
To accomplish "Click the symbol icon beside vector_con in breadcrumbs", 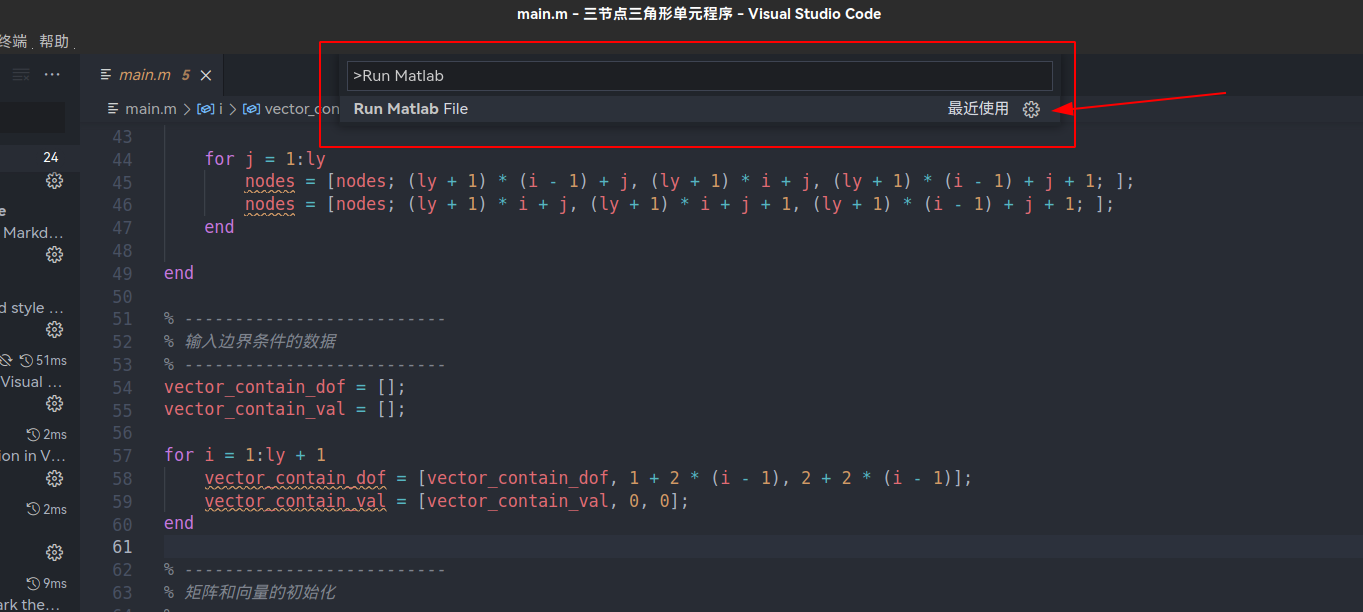I will tap(253, 108).
